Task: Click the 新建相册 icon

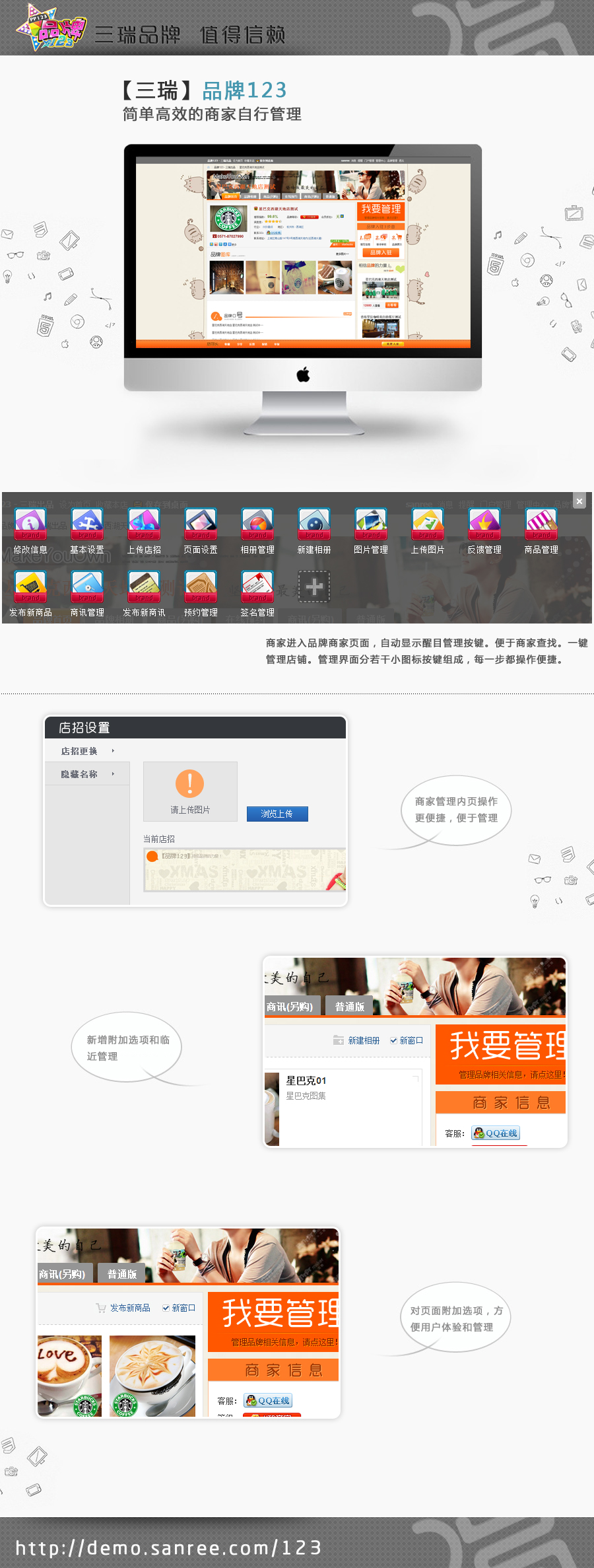Action: click(314, 524)
